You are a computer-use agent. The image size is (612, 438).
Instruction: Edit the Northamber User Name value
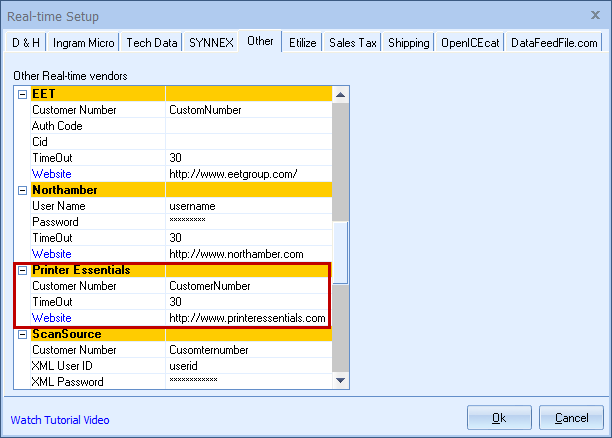coord(249,206)
